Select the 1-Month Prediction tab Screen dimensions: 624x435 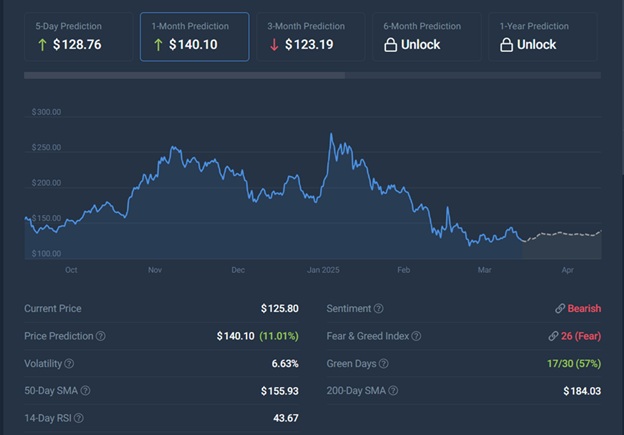194,37
